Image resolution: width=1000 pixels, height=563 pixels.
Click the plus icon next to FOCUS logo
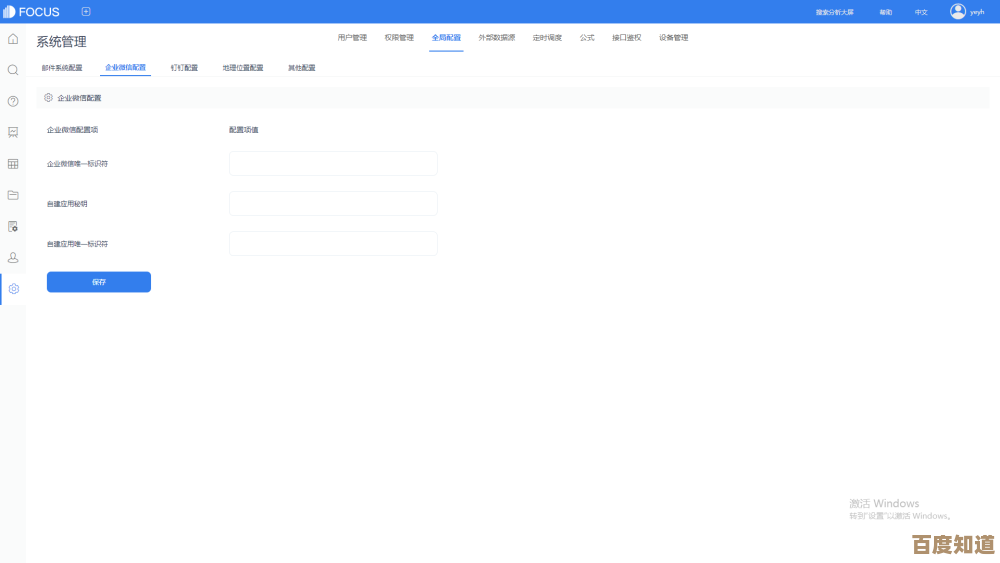(86, 12)
